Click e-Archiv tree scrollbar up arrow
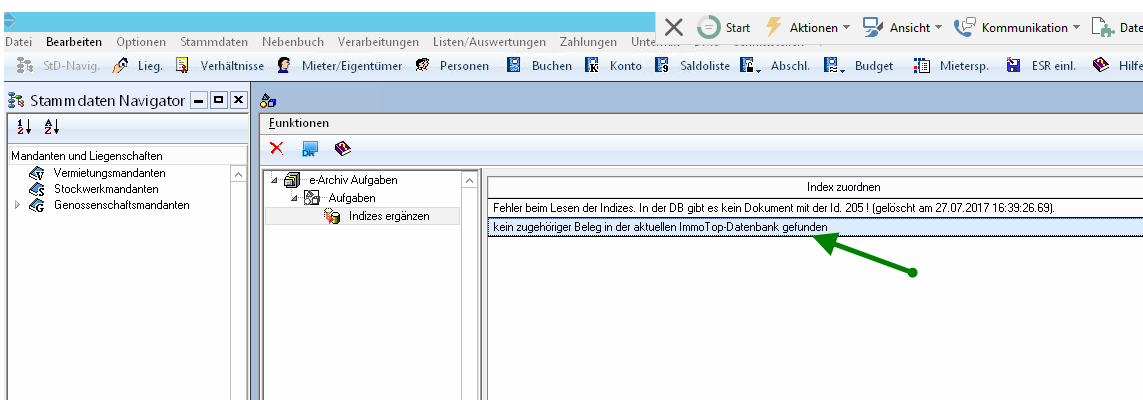1143x400 pixels. coord(470,181)
